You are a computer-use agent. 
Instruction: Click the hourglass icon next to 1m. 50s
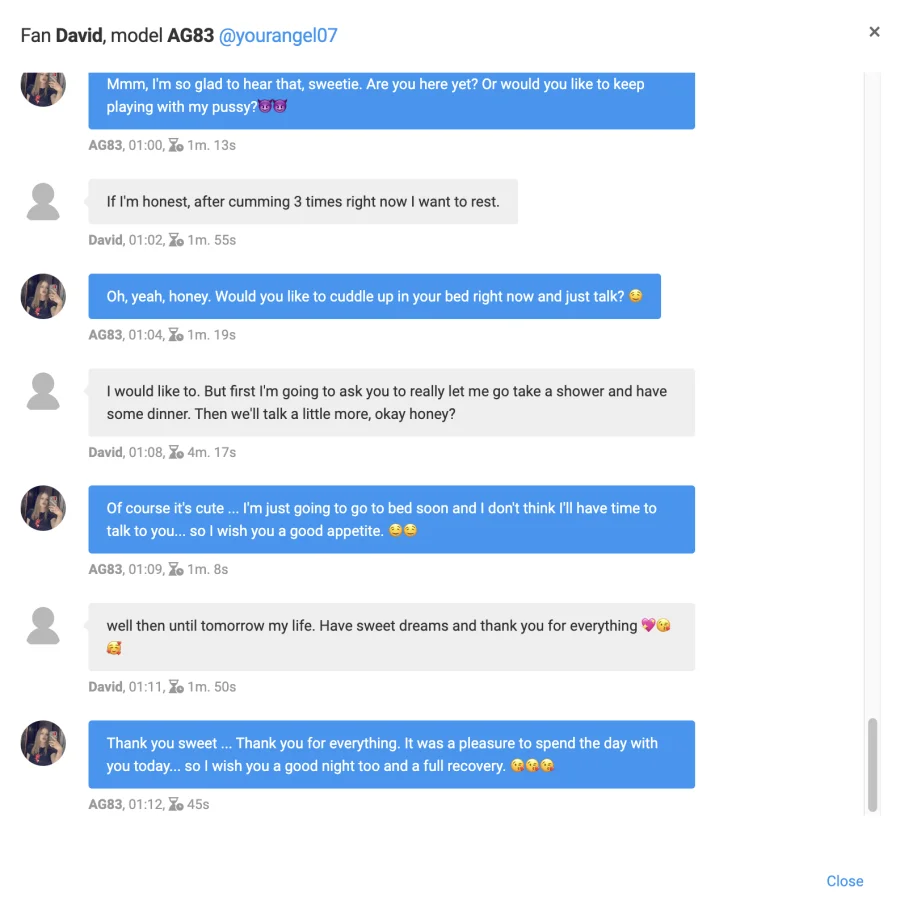click(x=176, y=687)
